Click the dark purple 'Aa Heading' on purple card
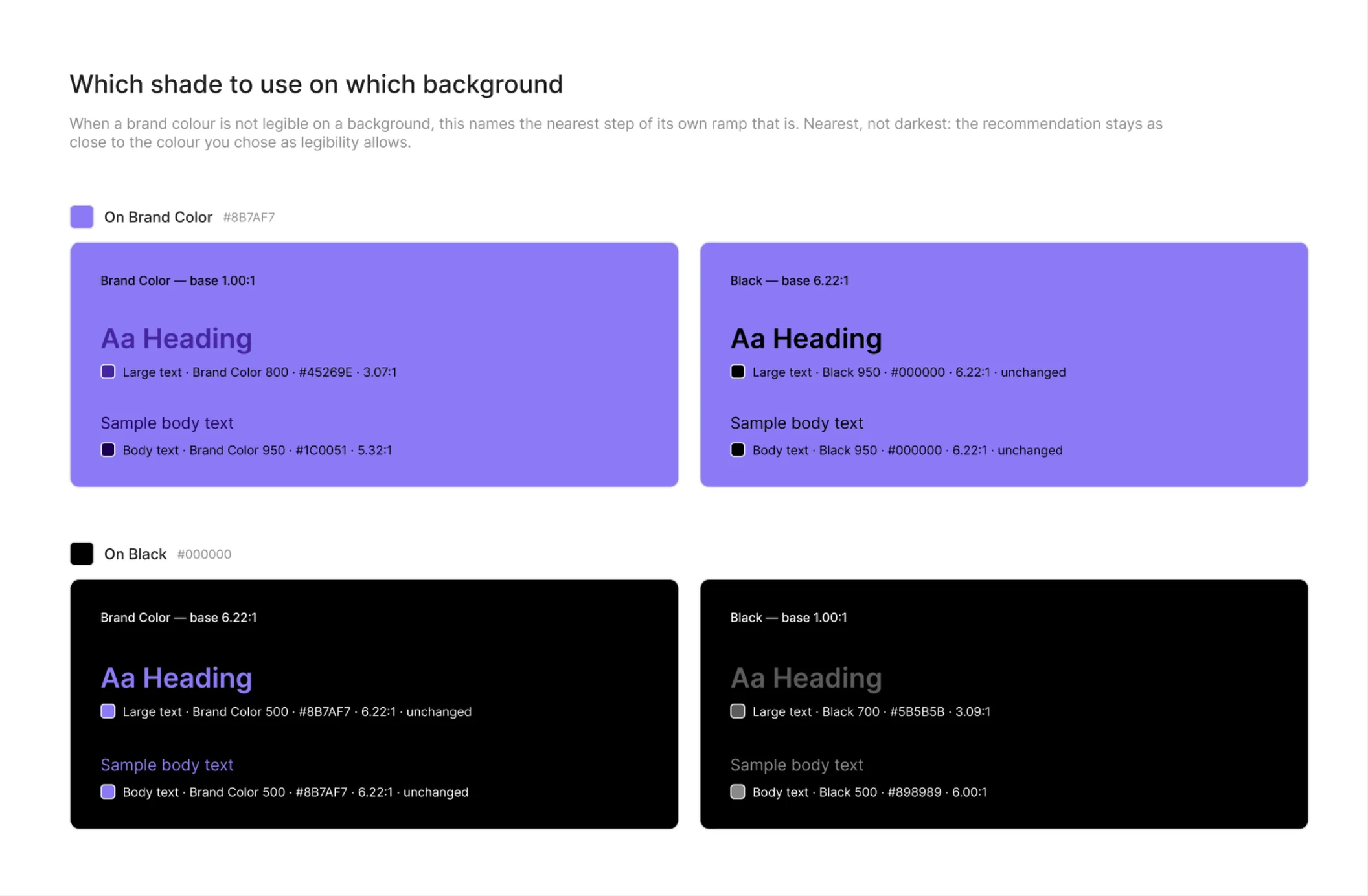This screenshot has height=896, width=1368. [176, 339]
